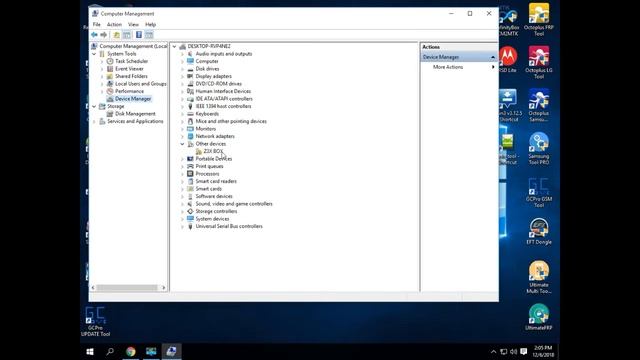Select Smart card readers category
This screenshot has height=360, width=640.
coord(216,181)
